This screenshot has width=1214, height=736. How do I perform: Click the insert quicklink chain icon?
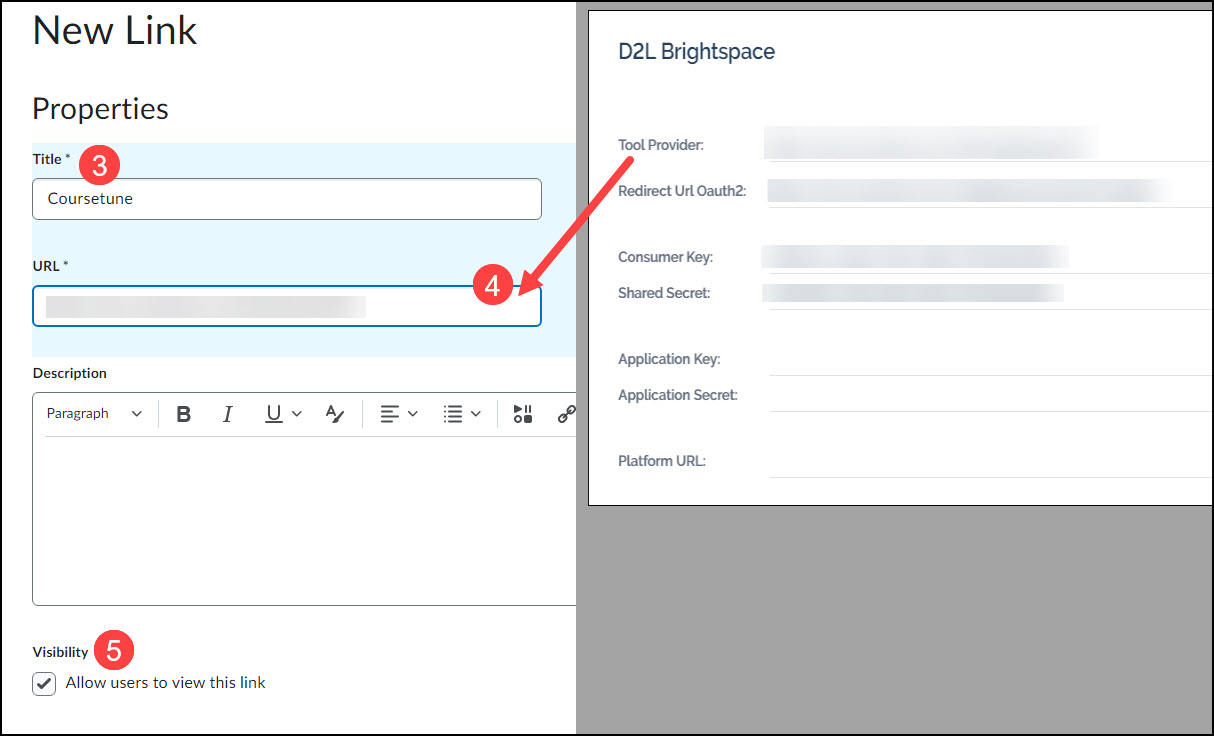tap(566, 414)
